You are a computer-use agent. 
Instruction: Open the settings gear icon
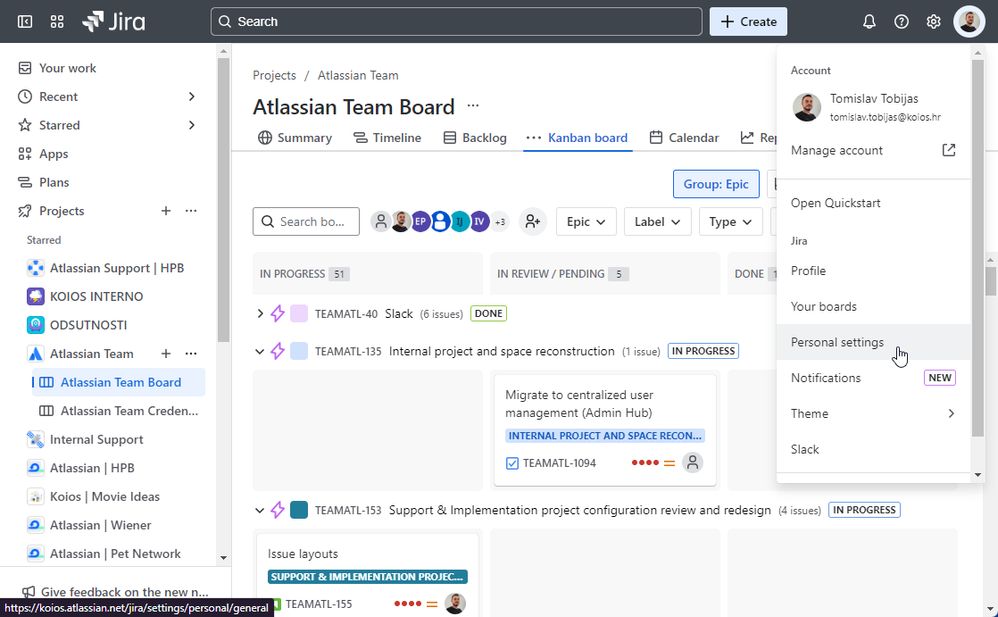point(933,22)
